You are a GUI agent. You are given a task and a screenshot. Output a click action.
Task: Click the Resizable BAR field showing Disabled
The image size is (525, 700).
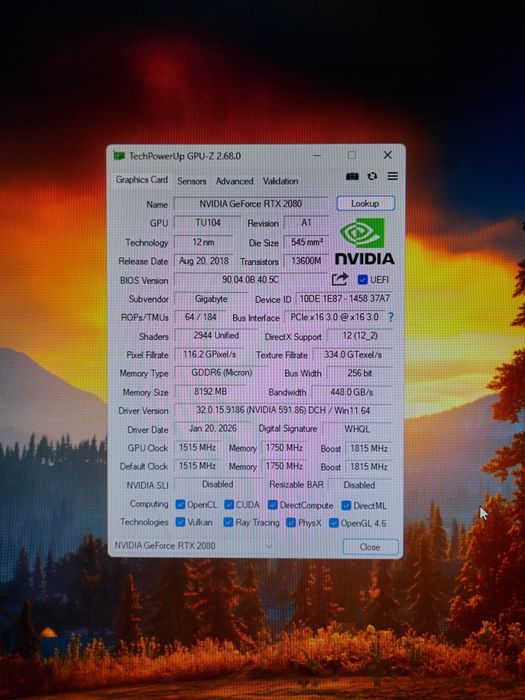tap(360, 485)
